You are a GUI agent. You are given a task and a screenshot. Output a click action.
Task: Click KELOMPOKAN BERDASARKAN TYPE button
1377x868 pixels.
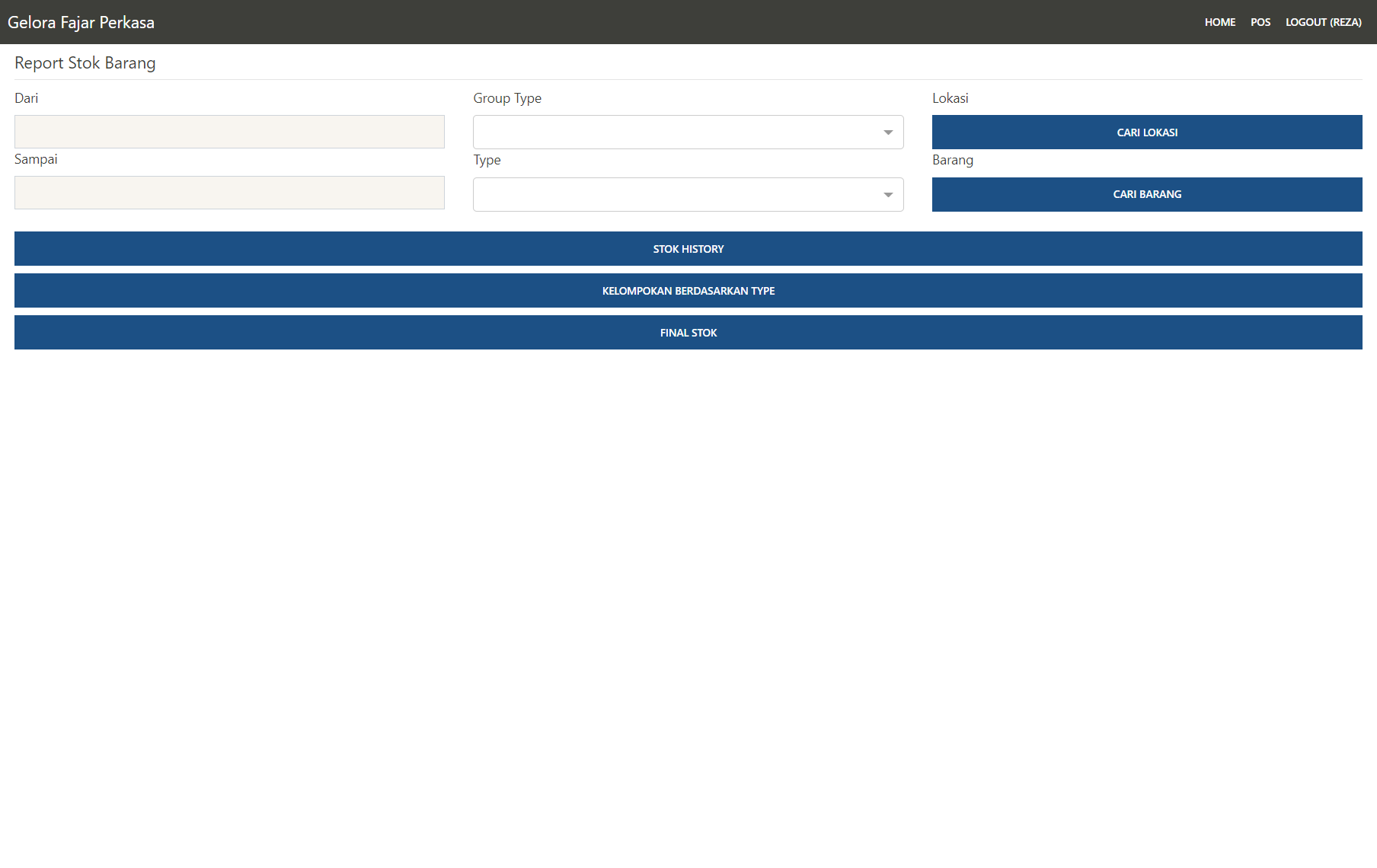688,290
